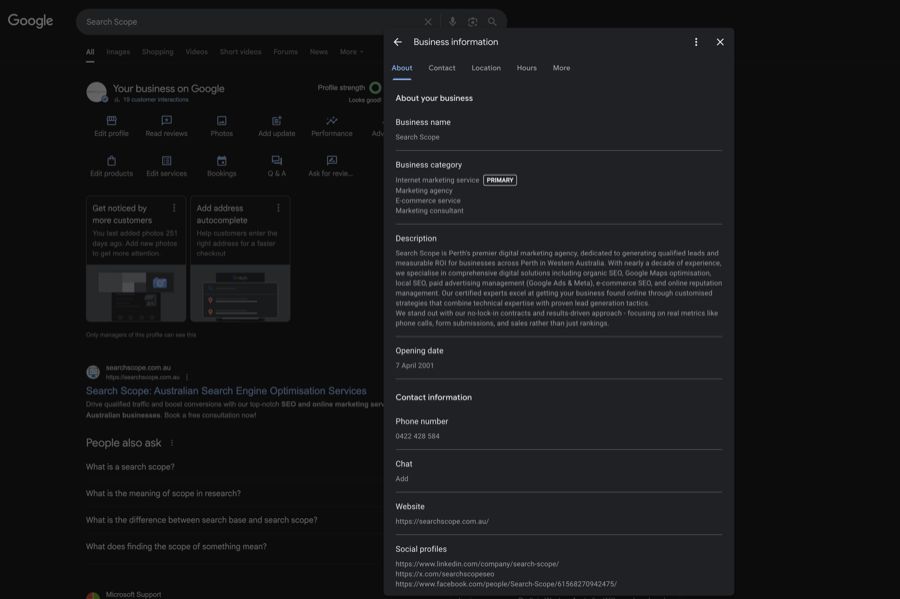Click the Edit products icon

coord(111,161)
